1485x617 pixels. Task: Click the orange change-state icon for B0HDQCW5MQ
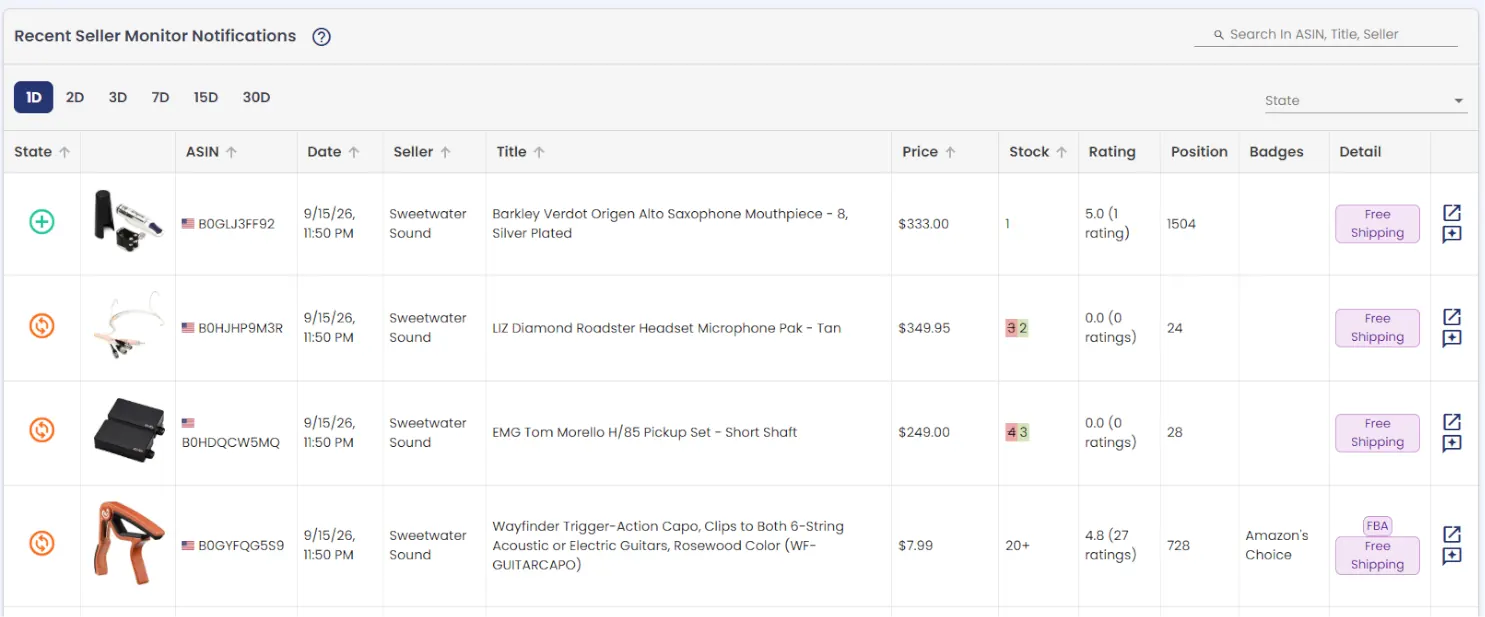[x=41, y=430]
